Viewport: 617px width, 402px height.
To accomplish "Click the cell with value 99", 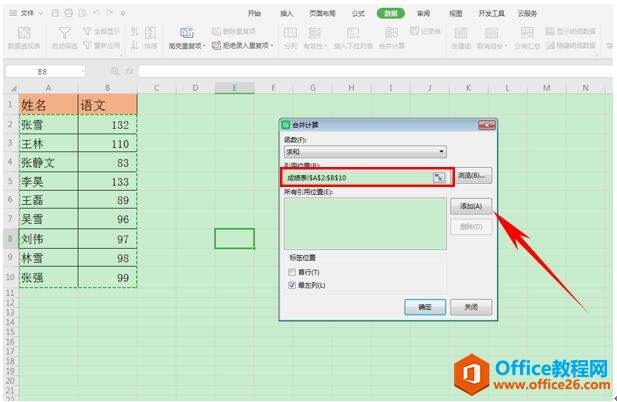I will pyautogui.click(x=108, y=277).
